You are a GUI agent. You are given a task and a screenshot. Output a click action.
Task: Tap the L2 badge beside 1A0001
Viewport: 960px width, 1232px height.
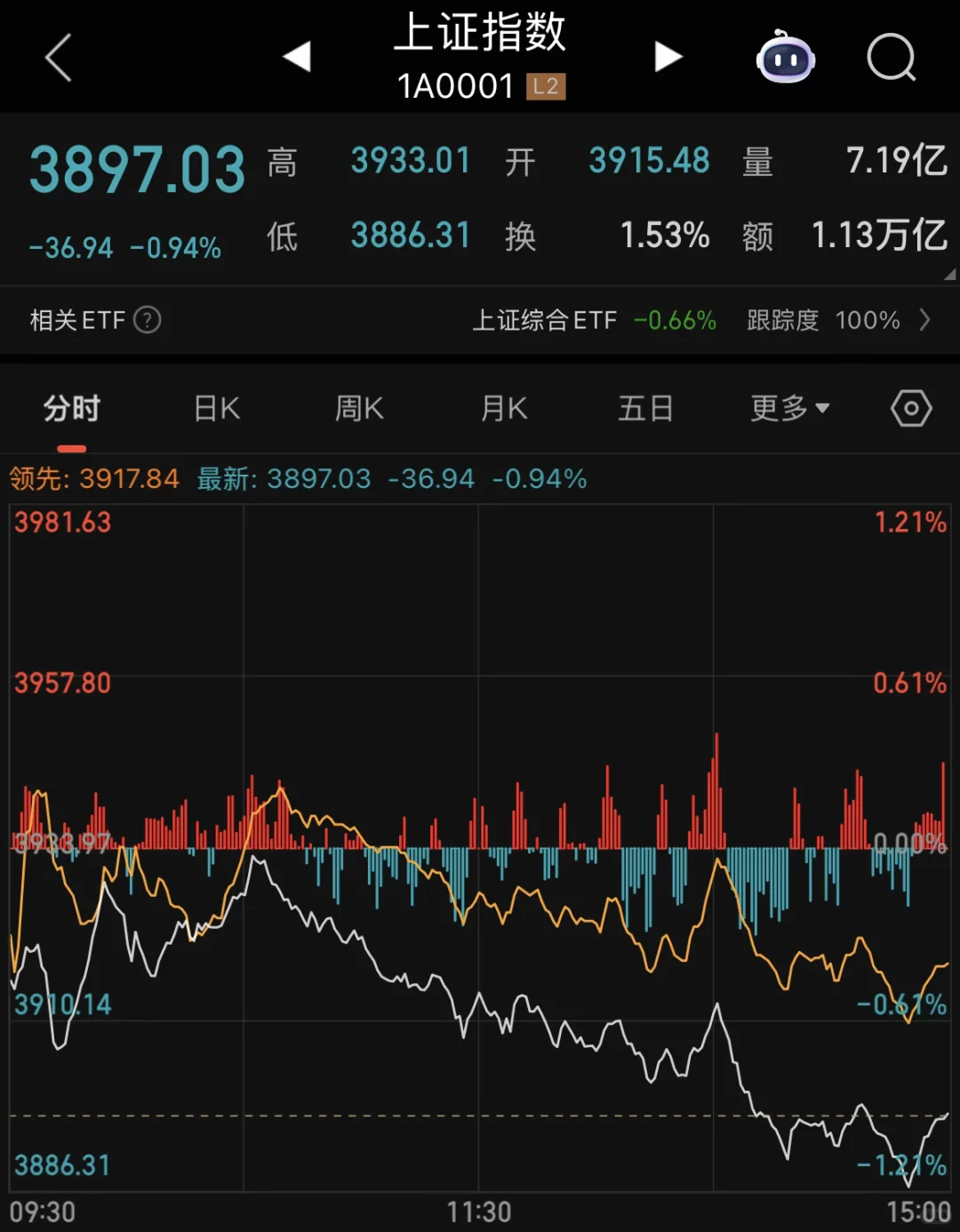[545, 86]
